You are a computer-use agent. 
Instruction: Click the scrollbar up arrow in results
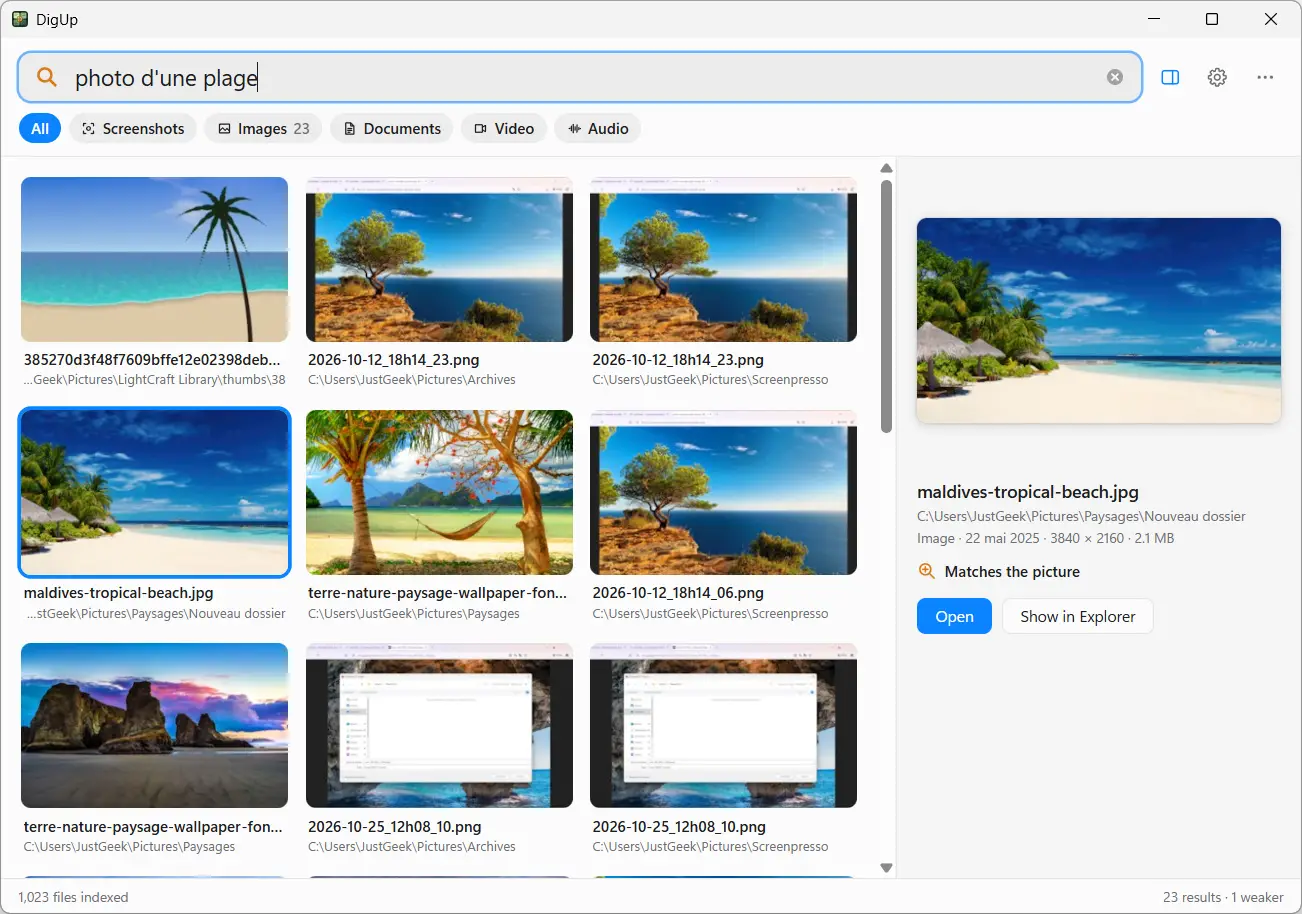click(x=886, y=169)
